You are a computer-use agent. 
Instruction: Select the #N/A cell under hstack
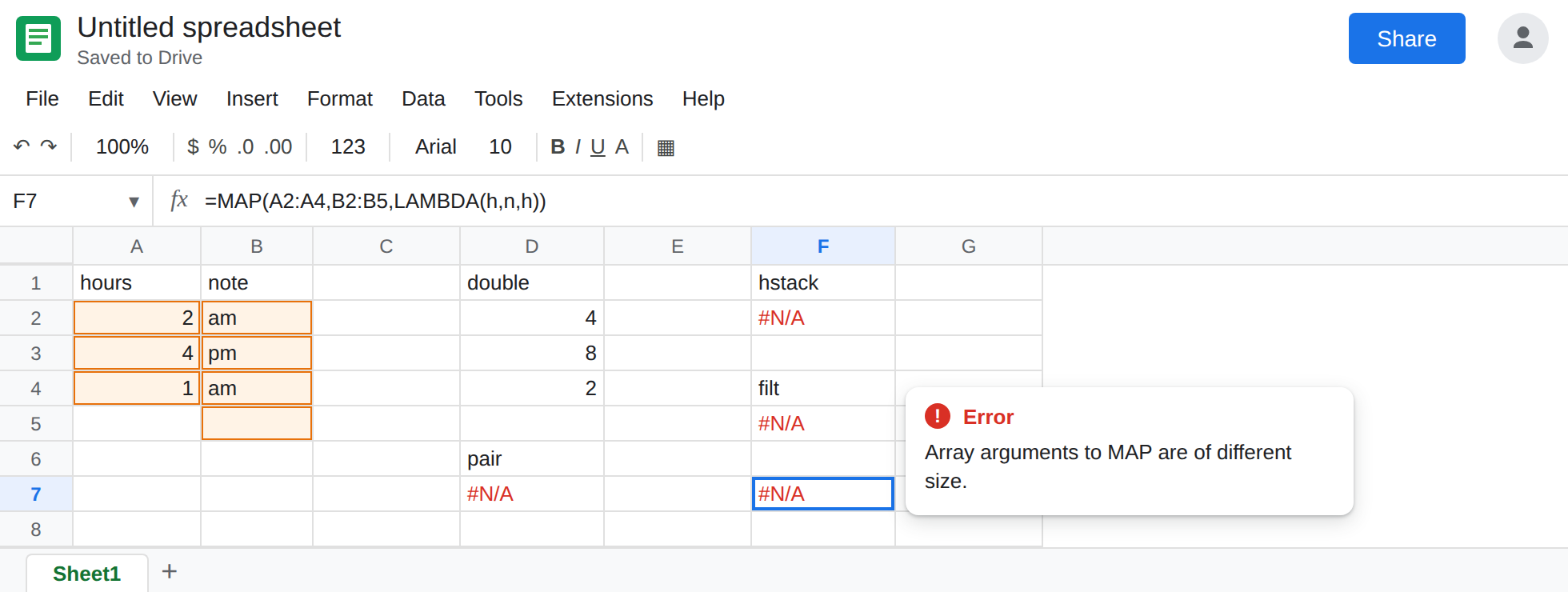[x=823, y=318]
